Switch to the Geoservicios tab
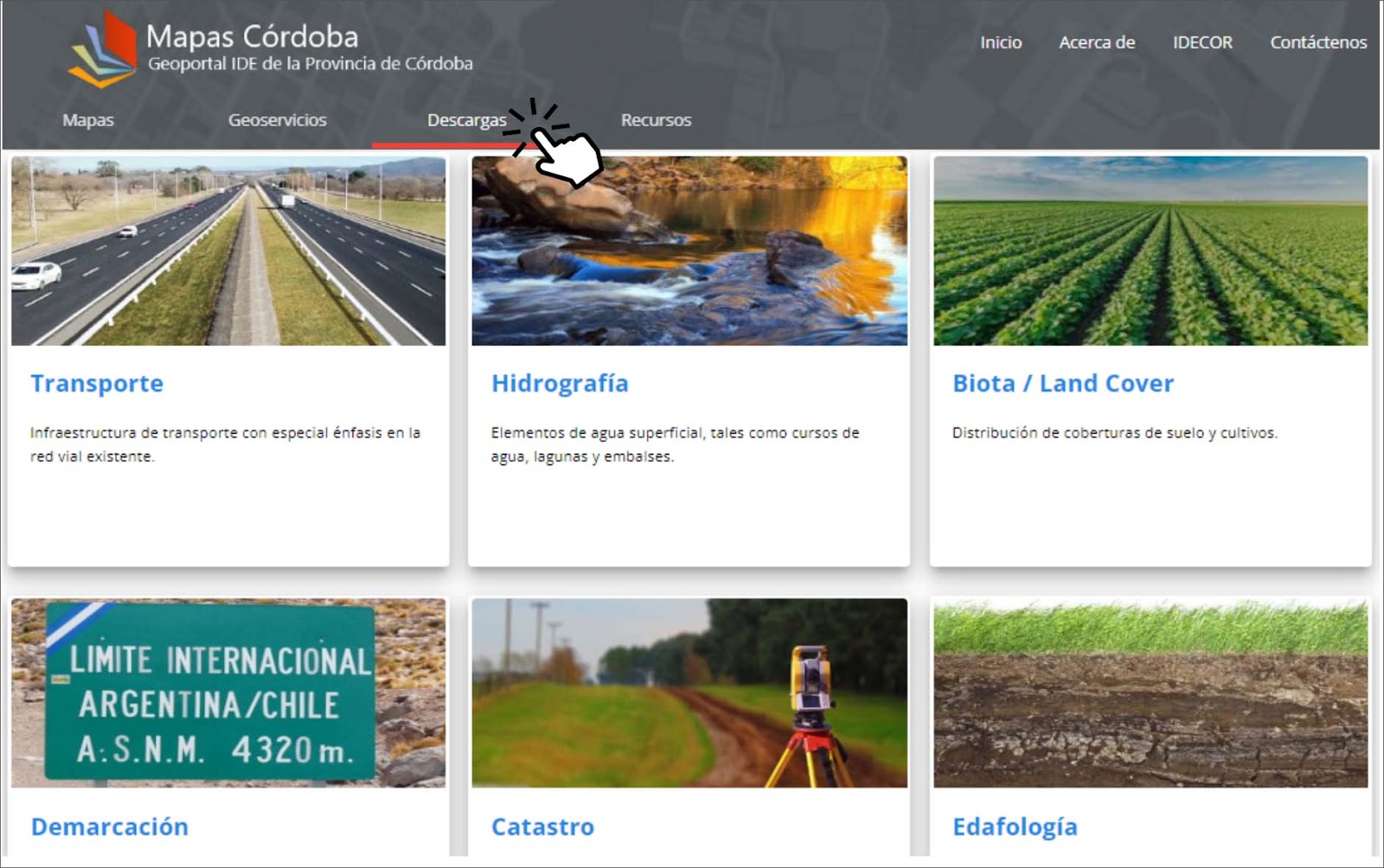The width and height of the screenshot is (1384, 868). (x=277, y=120)
